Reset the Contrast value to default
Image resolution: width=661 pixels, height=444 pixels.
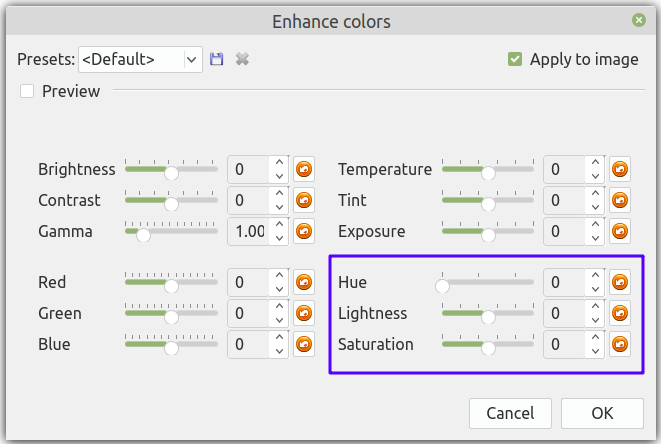point(304,200)
